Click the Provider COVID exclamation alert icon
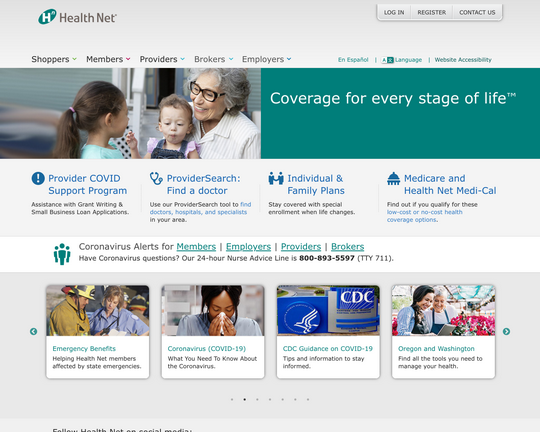Screen dimensions: 540x432 [38, 178]
